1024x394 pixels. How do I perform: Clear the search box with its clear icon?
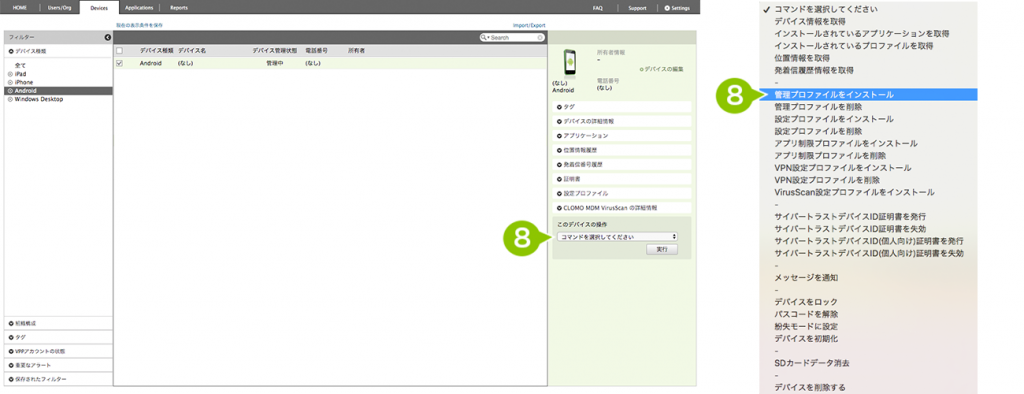[x=541, y=38]
